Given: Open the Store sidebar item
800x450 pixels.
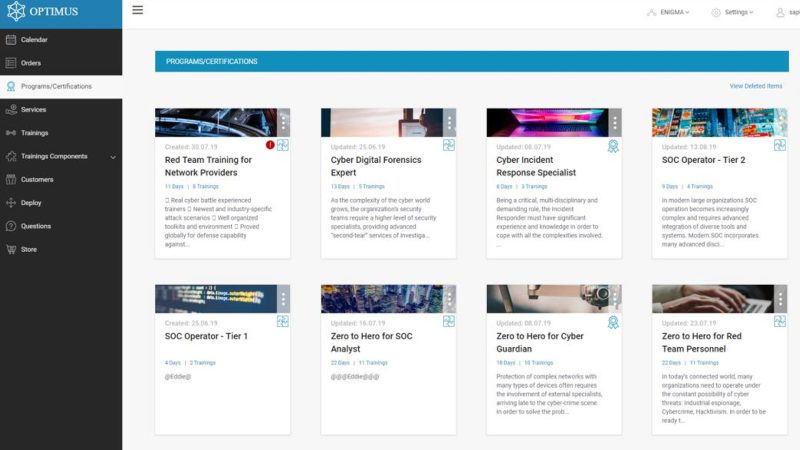Looking at the screenshot, I should pyautogui.click(x=29, y=249).
